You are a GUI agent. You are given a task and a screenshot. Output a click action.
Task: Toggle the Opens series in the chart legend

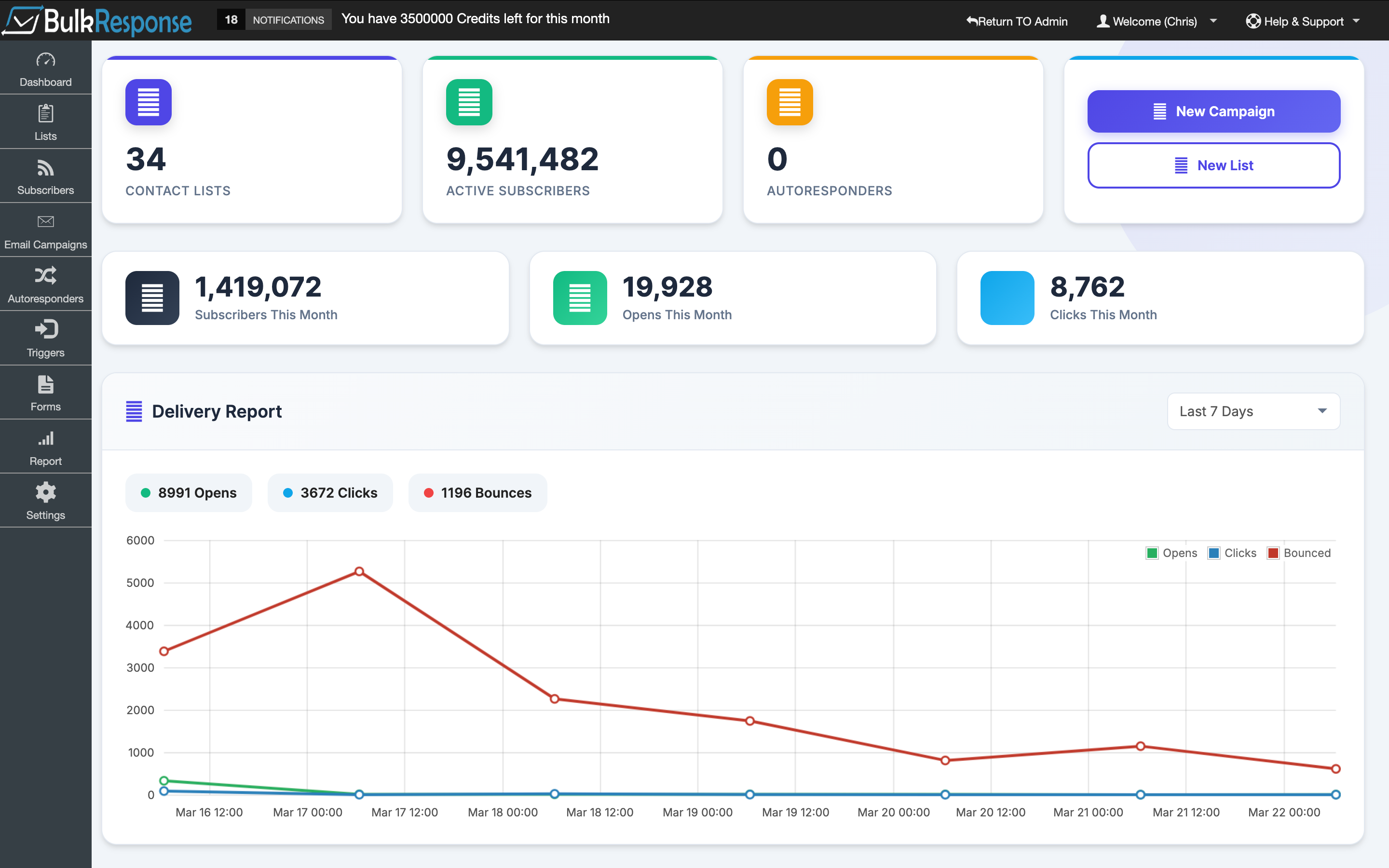click(x=1172, y=552)
